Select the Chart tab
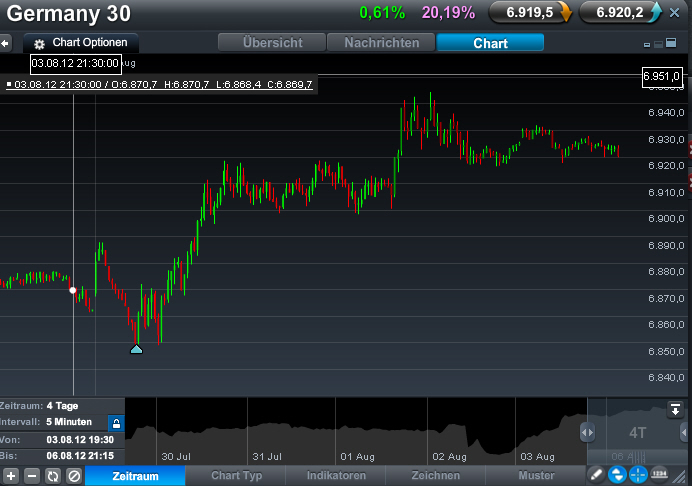 coord(490,43)
